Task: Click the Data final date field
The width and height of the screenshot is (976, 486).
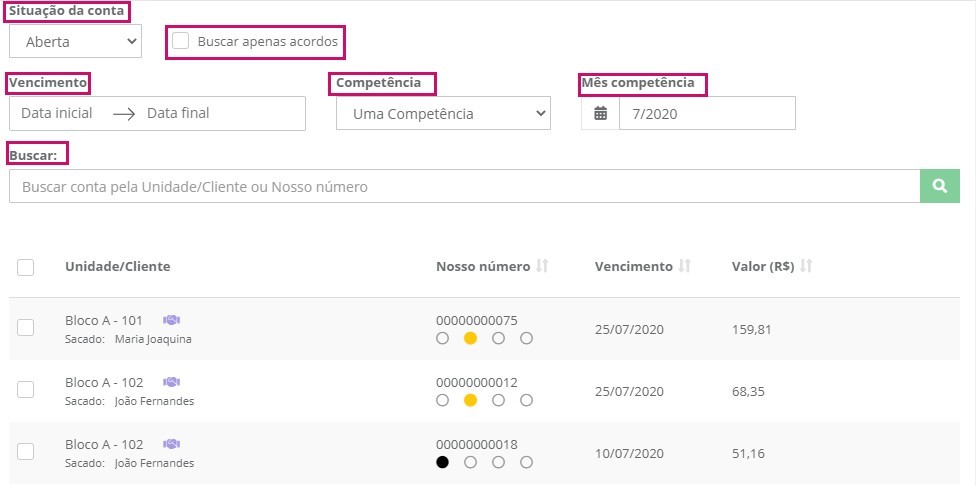Action: point(178,113)
